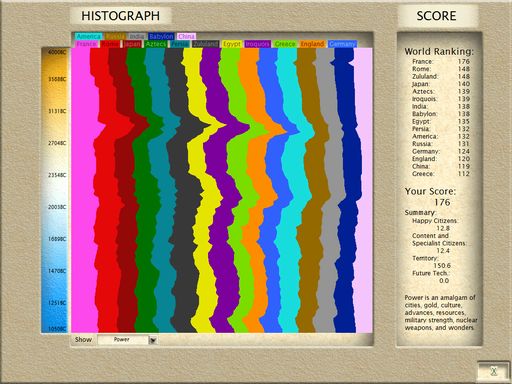Image resolution: width=512 pixels, height=384 pixels.
Task: Click the Your Score value 176
Action: (442, 202)
